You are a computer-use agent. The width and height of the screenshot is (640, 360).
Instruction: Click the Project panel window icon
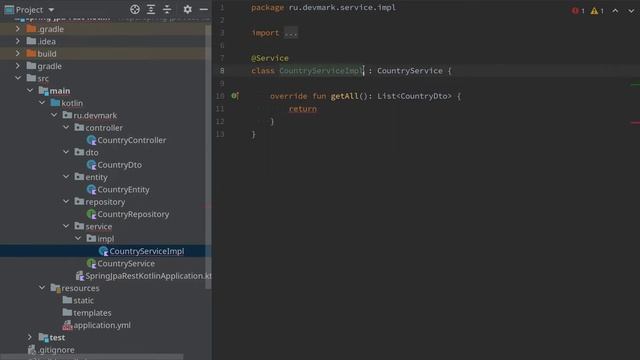(x=9, y=9)
